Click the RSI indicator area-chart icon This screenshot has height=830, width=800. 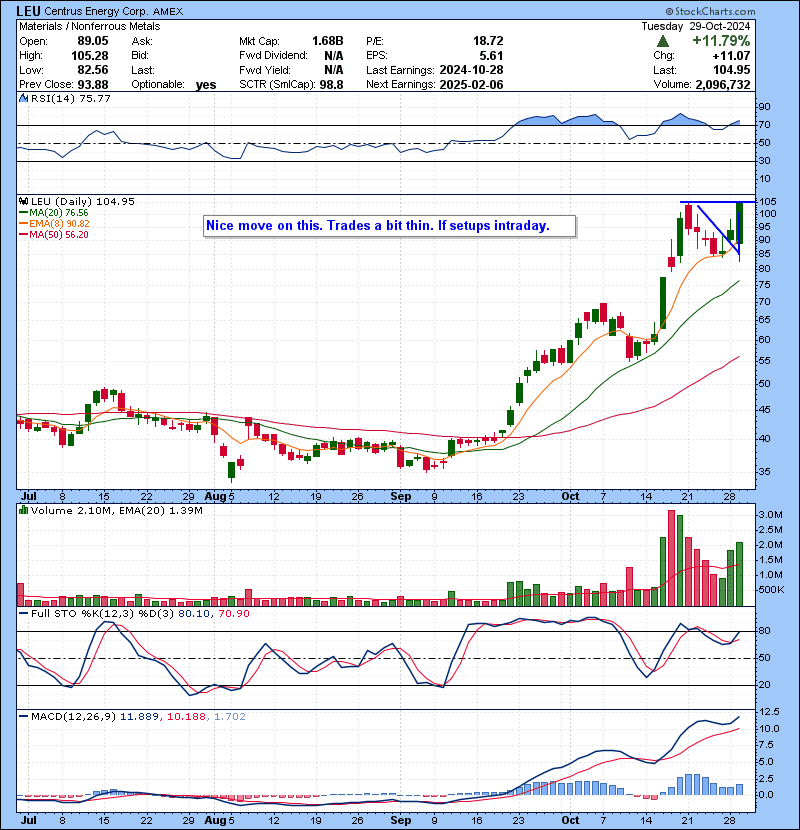pyautogui.click(x=23, y=98)
